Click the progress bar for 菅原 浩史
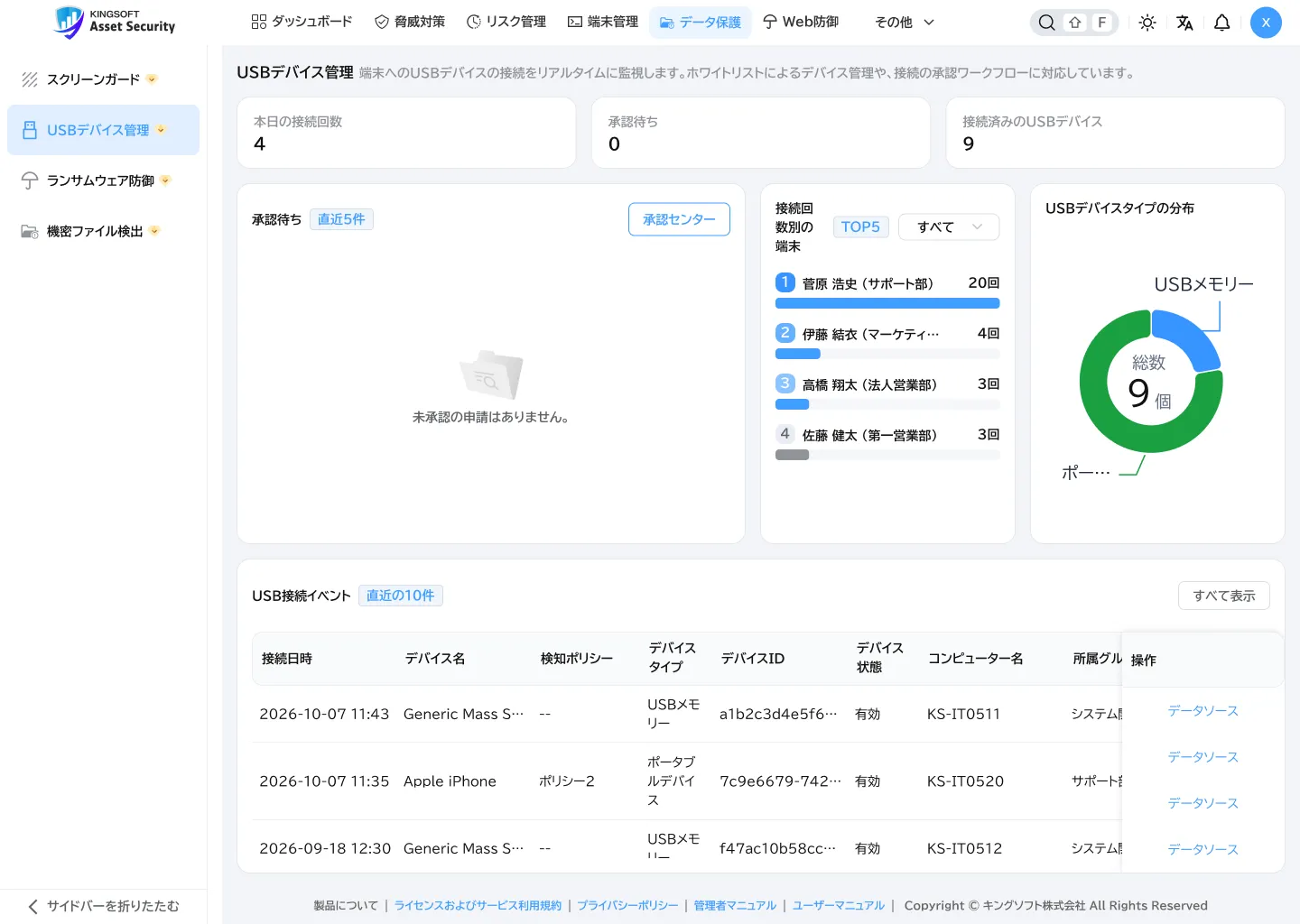The image size is (1300, 924). (887, 303)
